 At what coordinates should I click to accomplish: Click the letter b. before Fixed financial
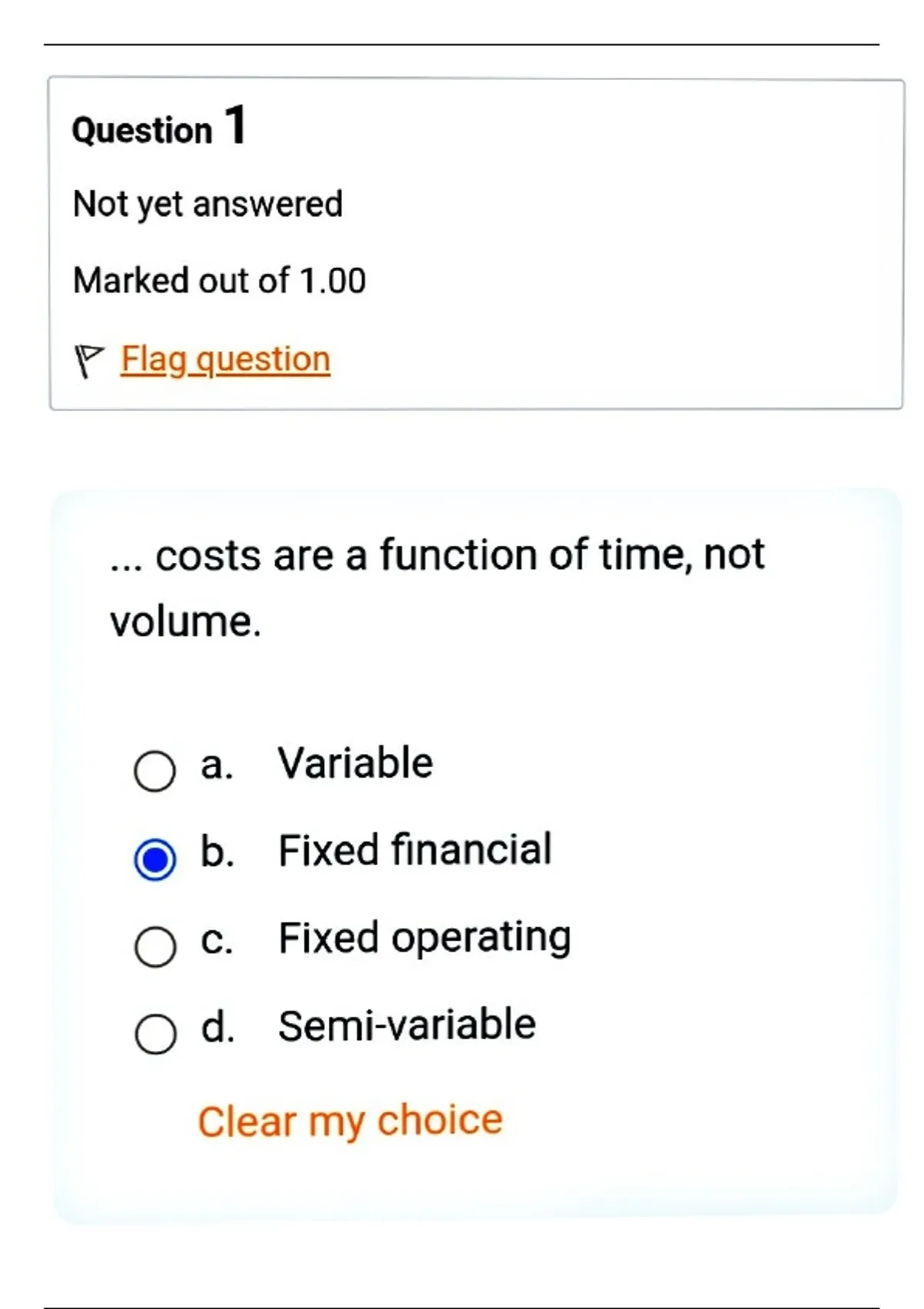point(217,852)
